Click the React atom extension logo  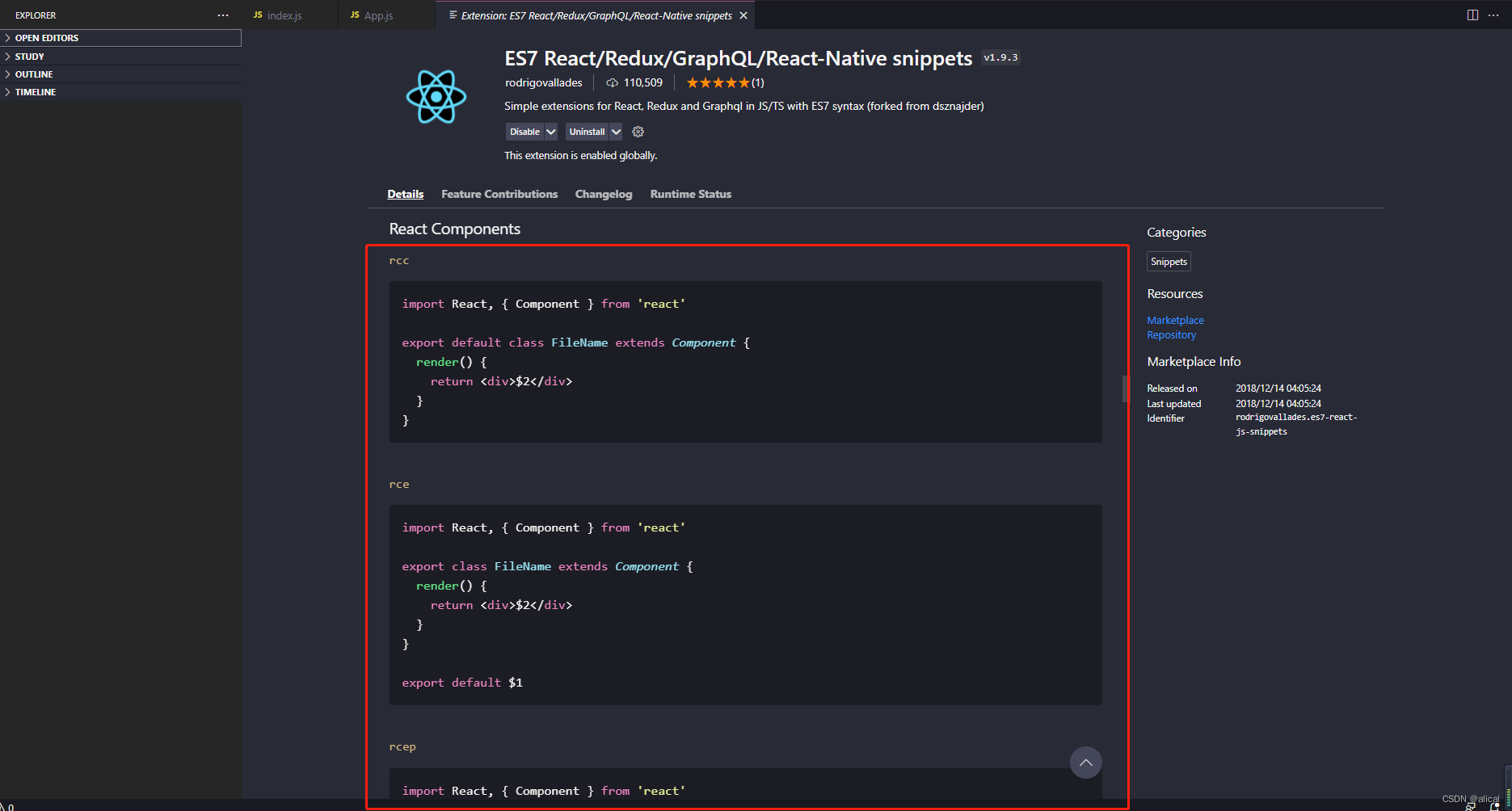tap(436, 97)
